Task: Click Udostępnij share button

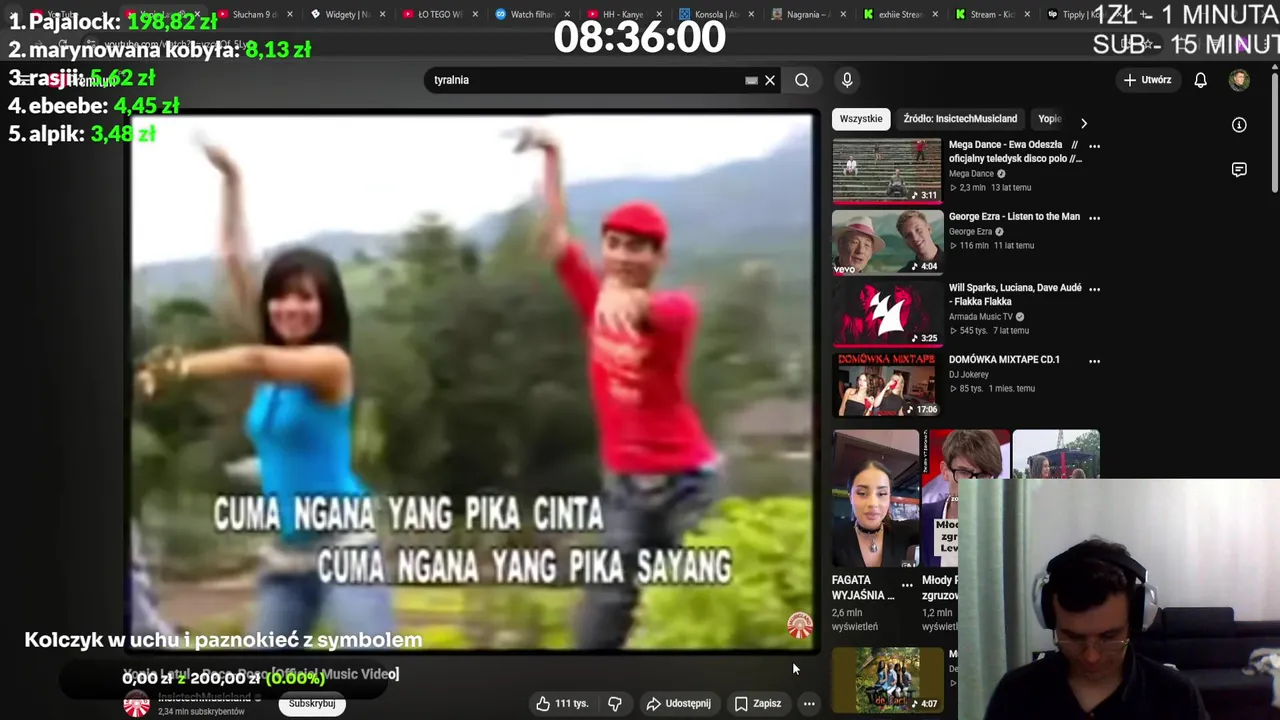Action: (678, 703)
